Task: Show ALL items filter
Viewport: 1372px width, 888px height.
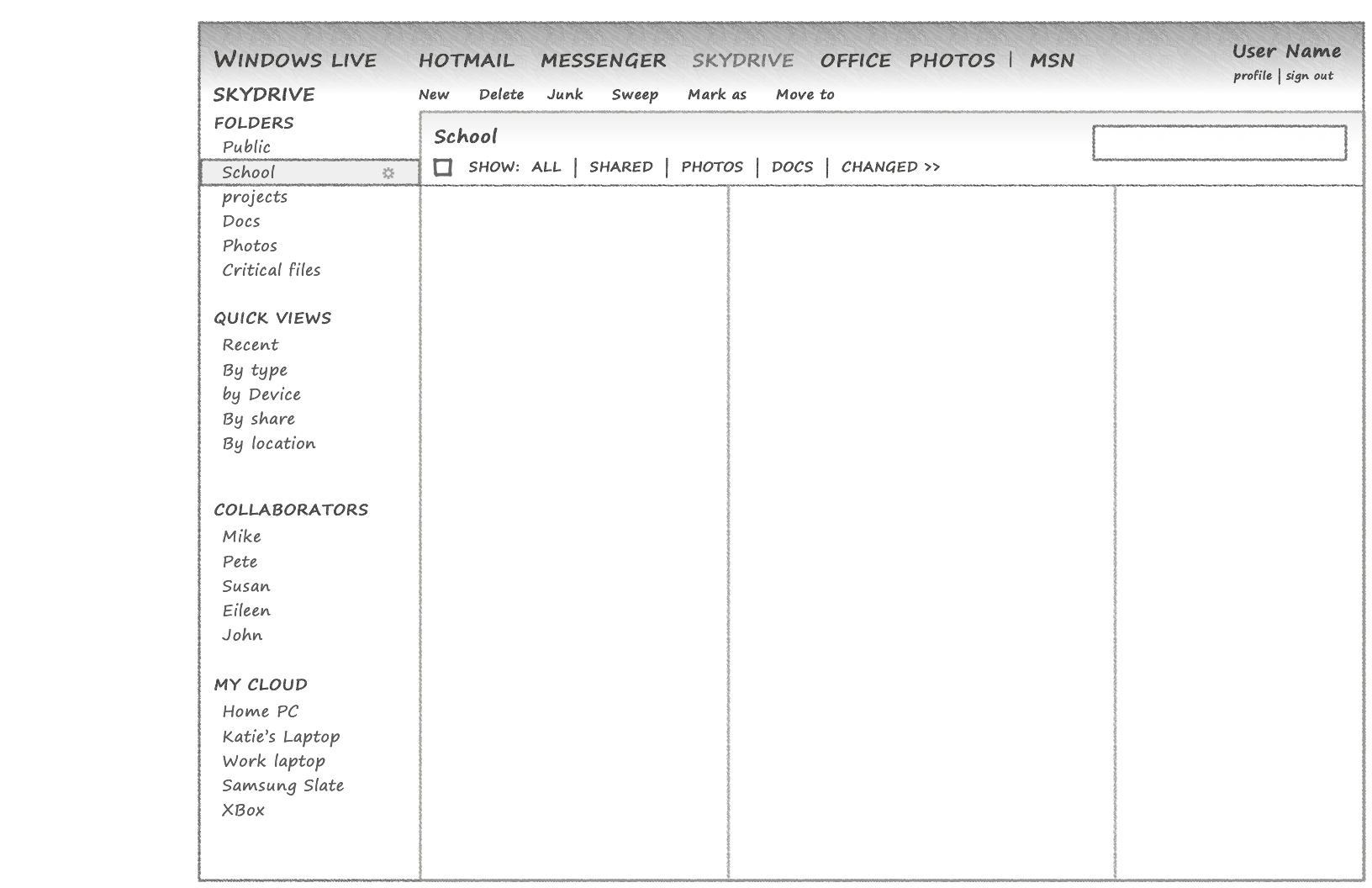Action: [x=546, y=166]
